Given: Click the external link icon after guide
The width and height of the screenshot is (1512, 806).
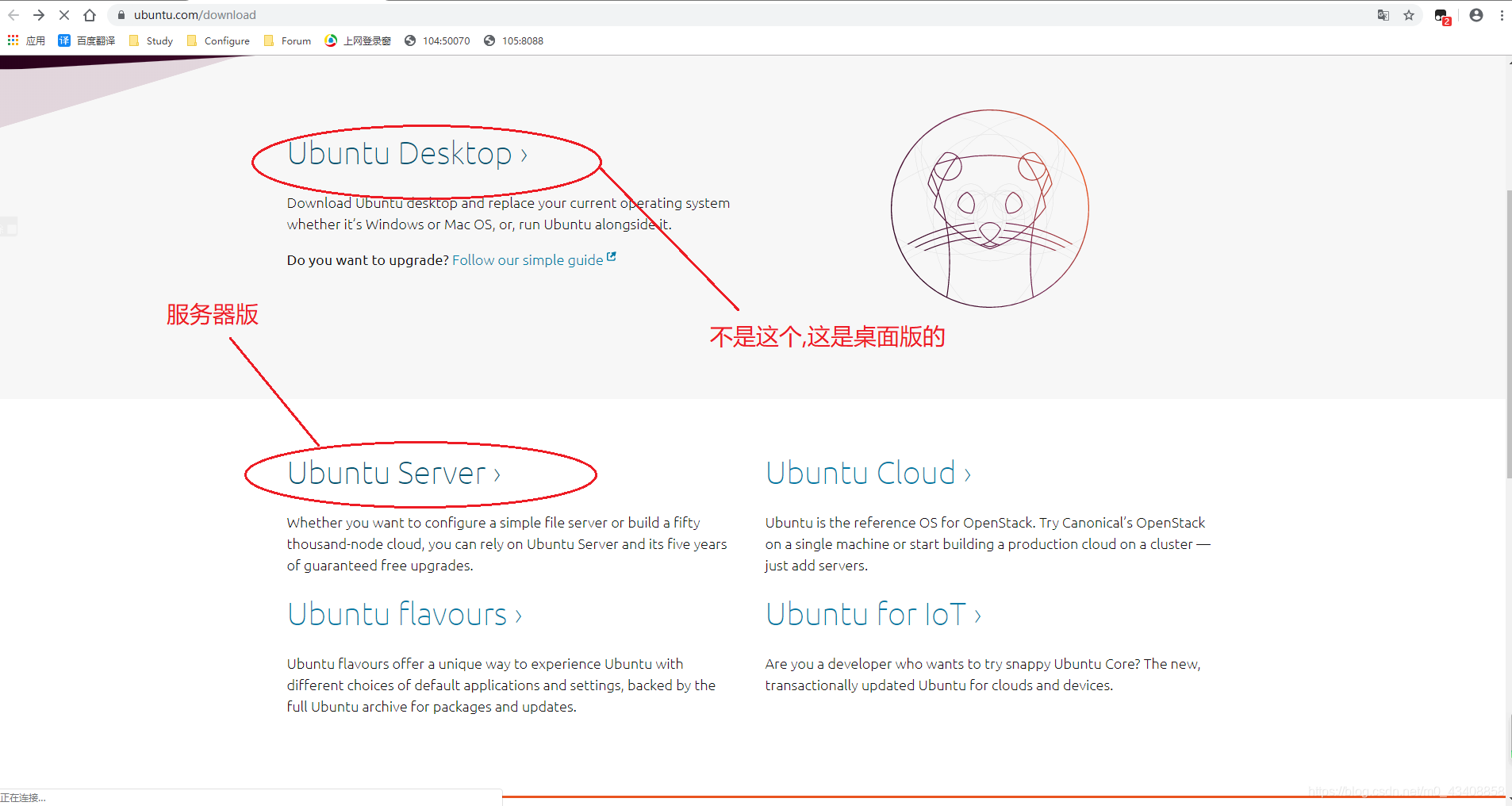Looking at the screenshot, I should 612,257.
